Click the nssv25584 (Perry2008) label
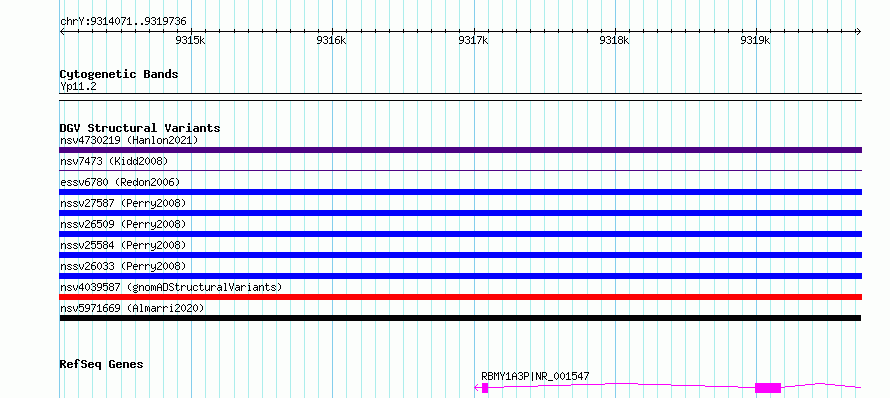Viewport: 890px width, 398px height. [123, 245]
